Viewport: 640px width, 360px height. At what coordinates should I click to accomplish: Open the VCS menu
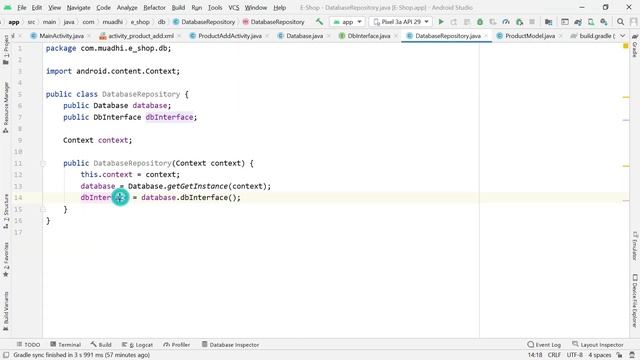coord(233,7)
